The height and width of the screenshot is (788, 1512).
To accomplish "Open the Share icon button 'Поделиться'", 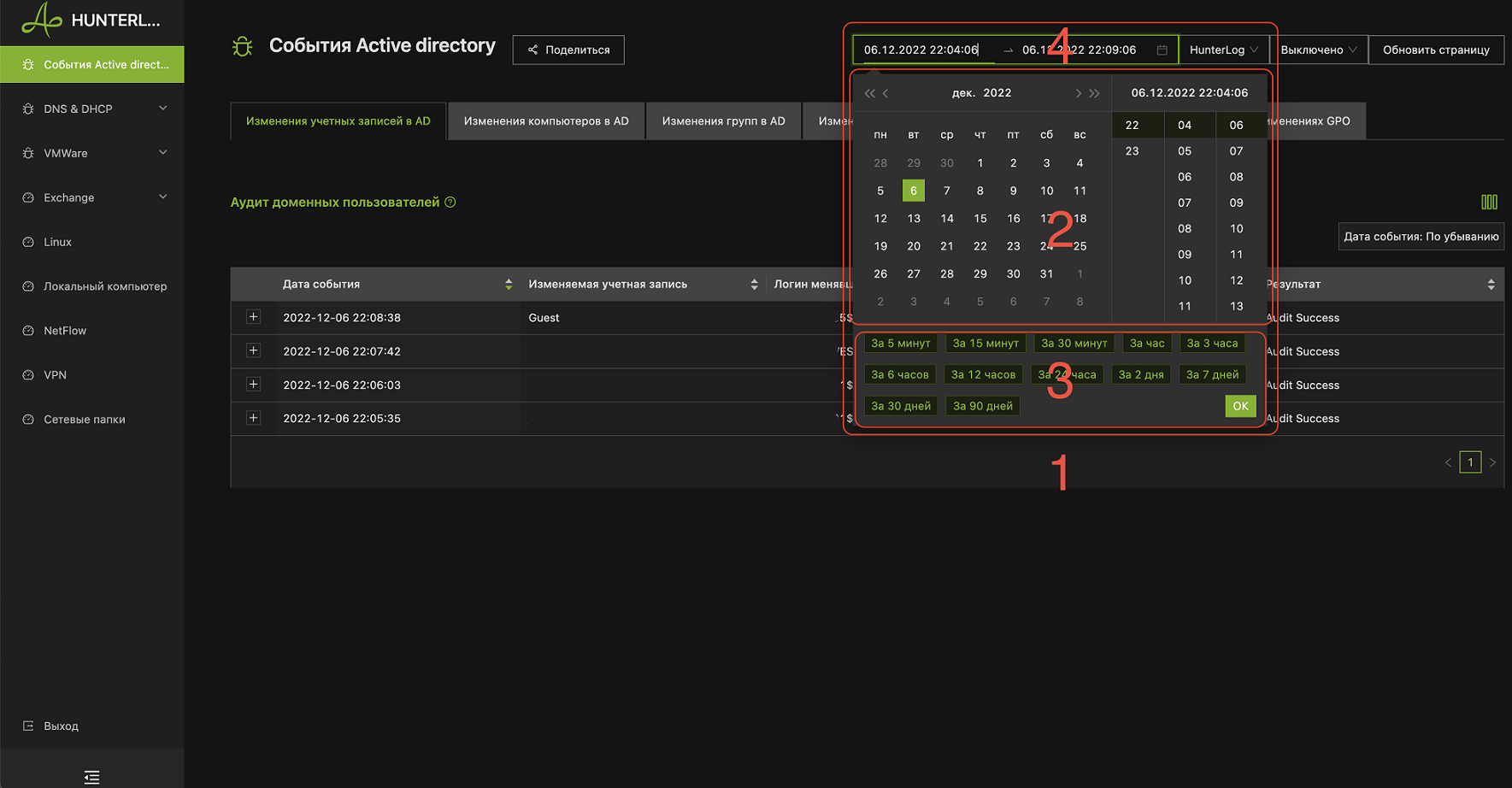I will pos(568,50).
